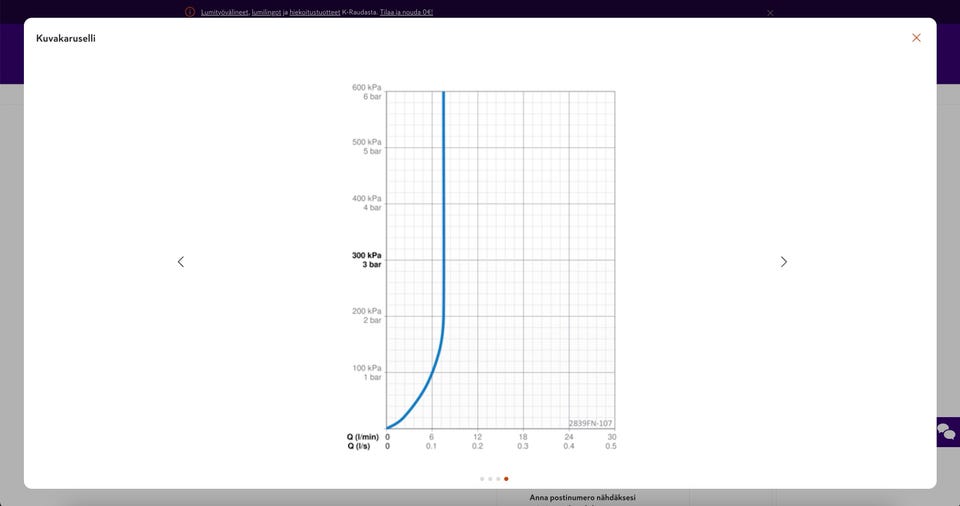Image resolution: width=960 pixels, height=506 pixels.
Task: Click the '600 kPa' axis label
Action: pos(366,88)
